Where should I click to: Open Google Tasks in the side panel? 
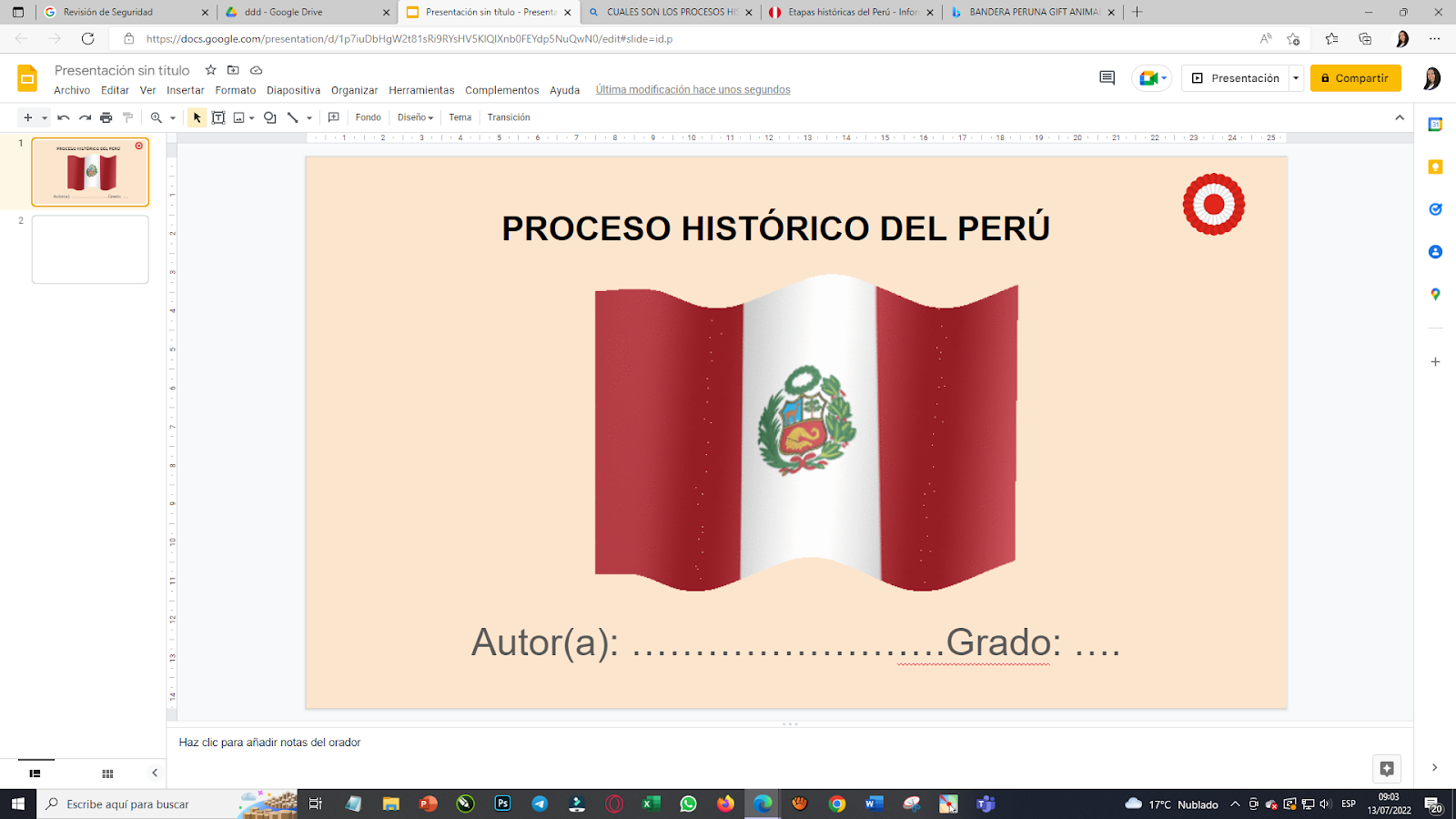(x=1435, y=209)
